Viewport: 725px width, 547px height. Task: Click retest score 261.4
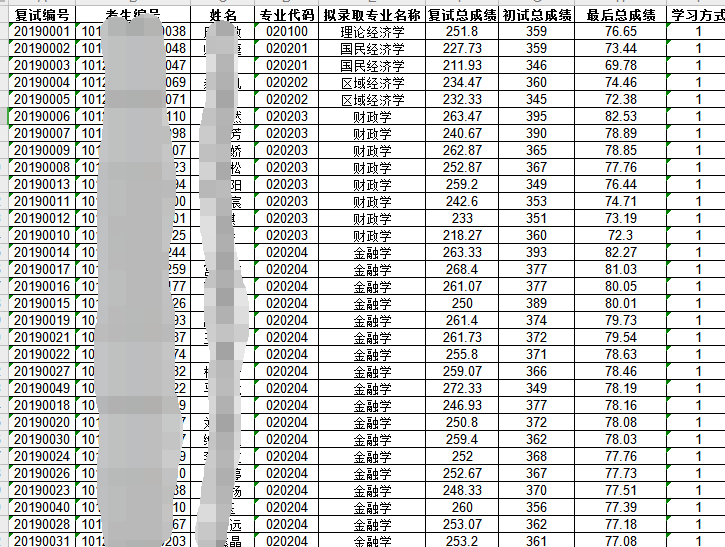point(462,320)
